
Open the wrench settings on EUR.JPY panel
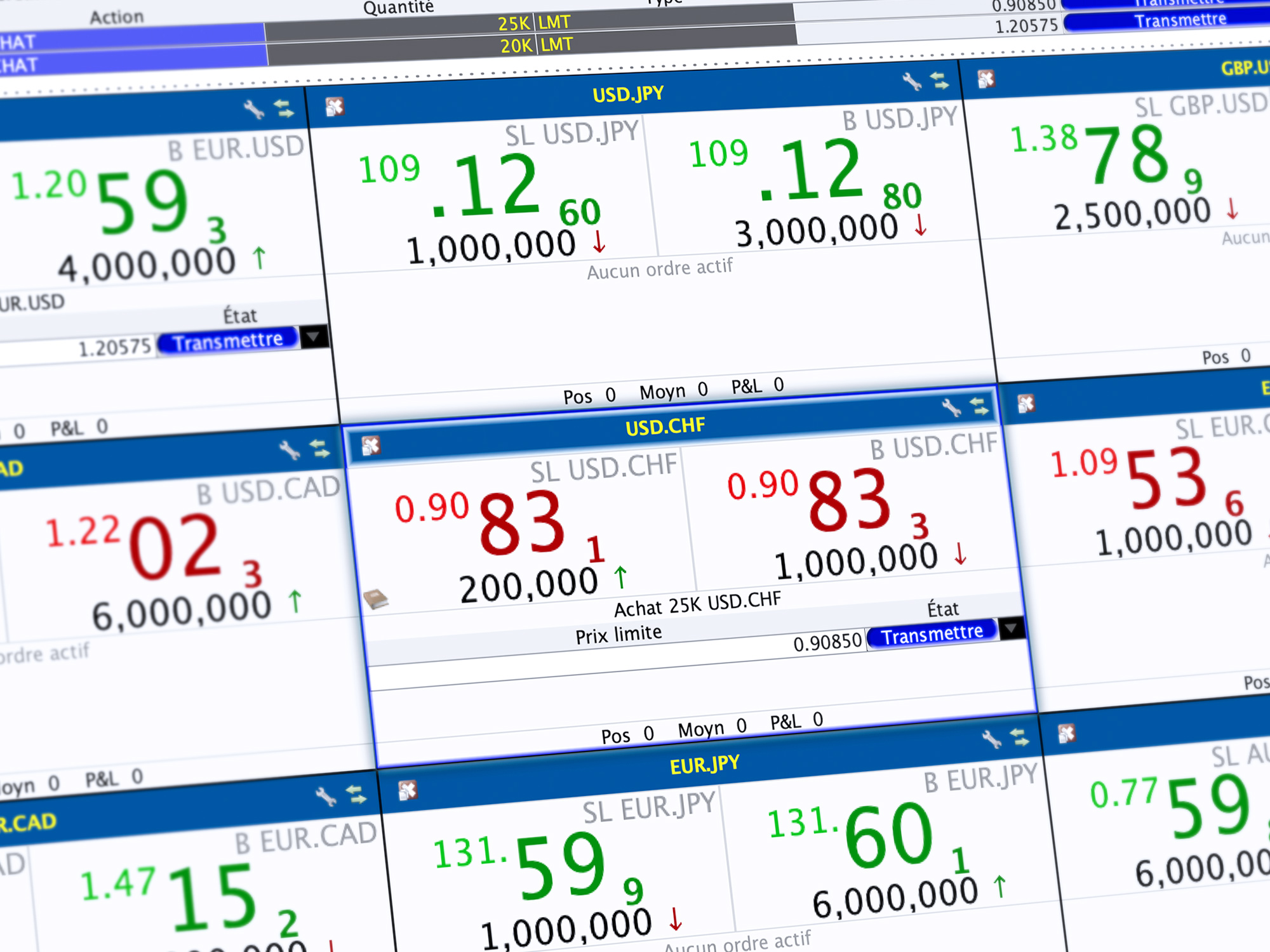click(x=991, y=739)
